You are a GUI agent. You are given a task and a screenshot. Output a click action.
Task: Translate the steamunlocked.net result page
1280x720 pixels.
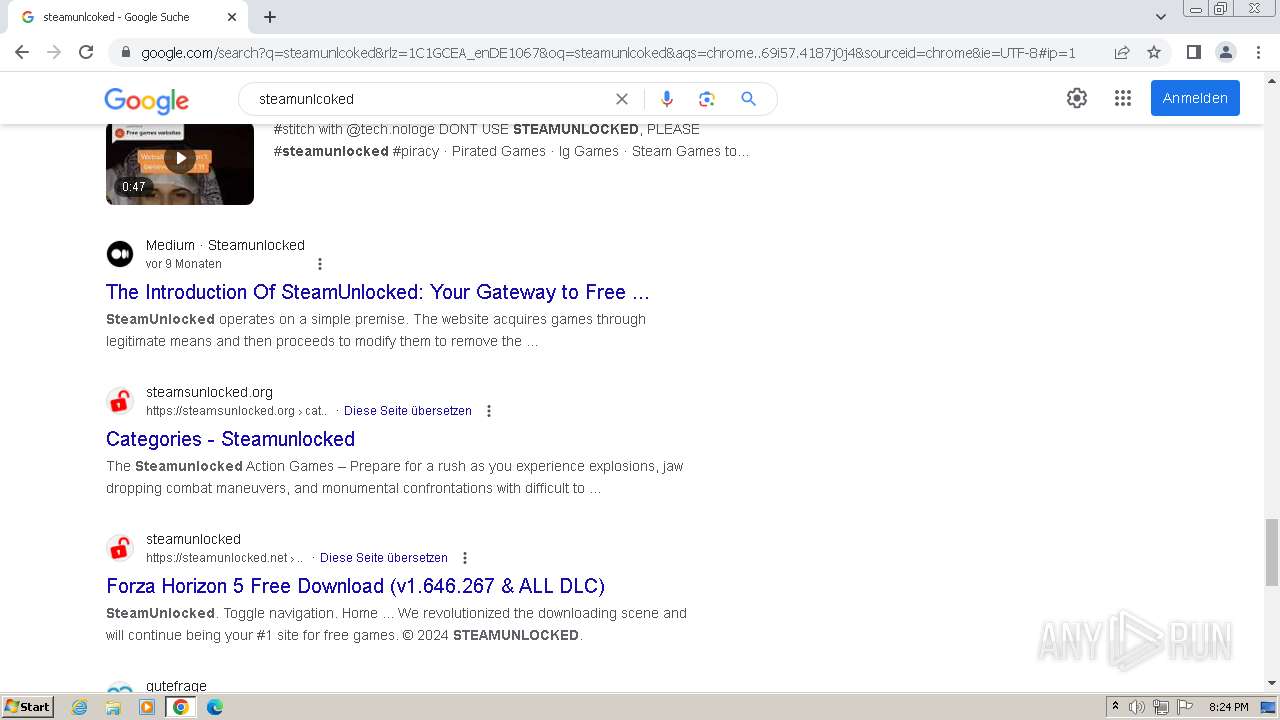coord(384,558)
